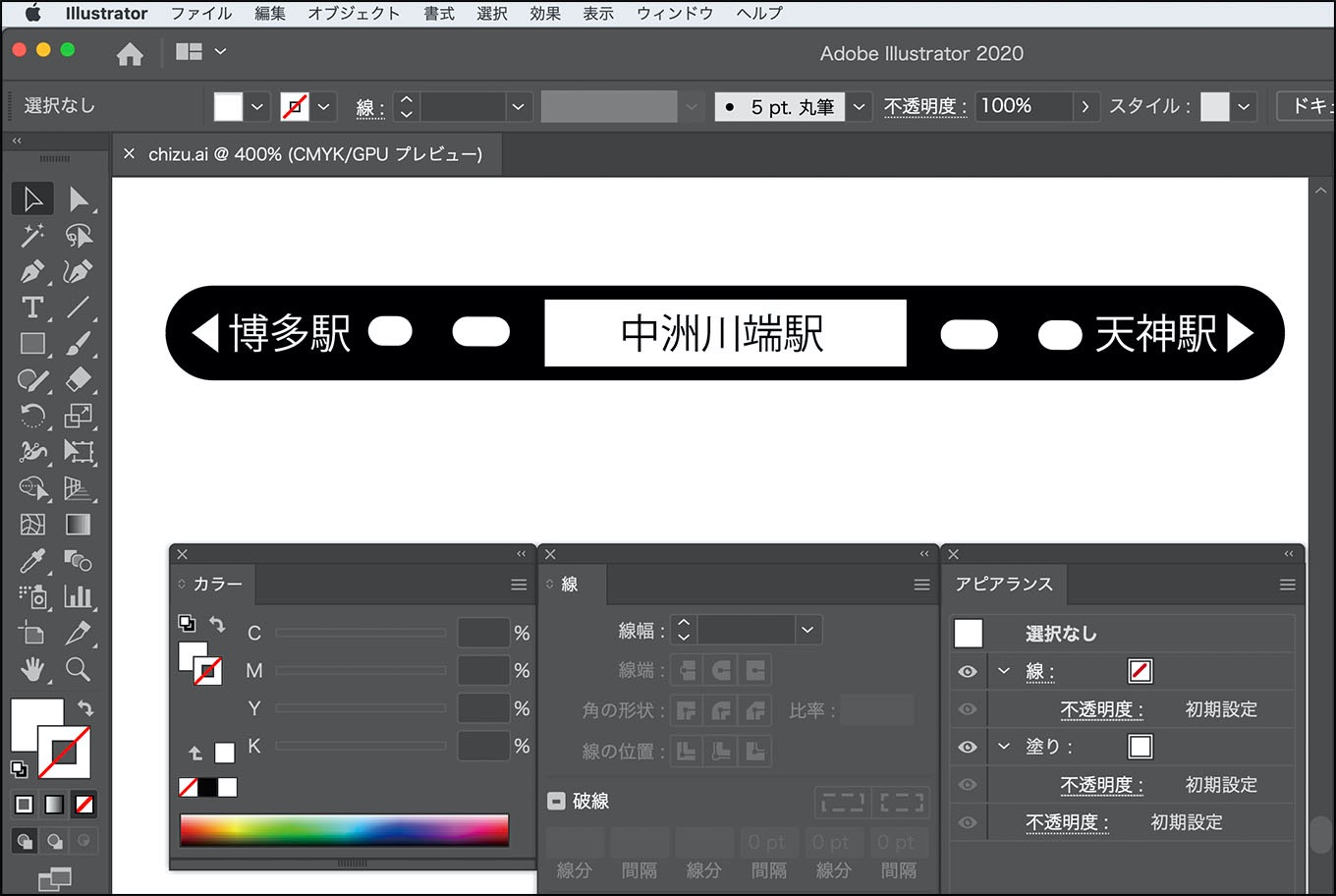
Task: Expand the opacity 100% arrow
Action: (1085, 106)
